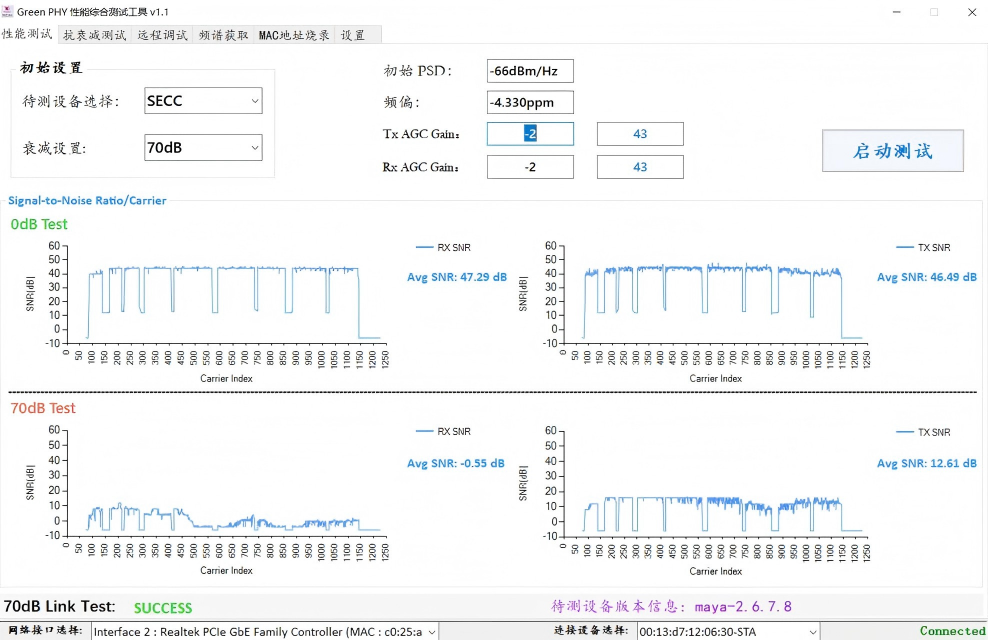Screen dimensions: 988x640
Task: Click the 启动测试 start button
Action: click(x=892, y=151)
